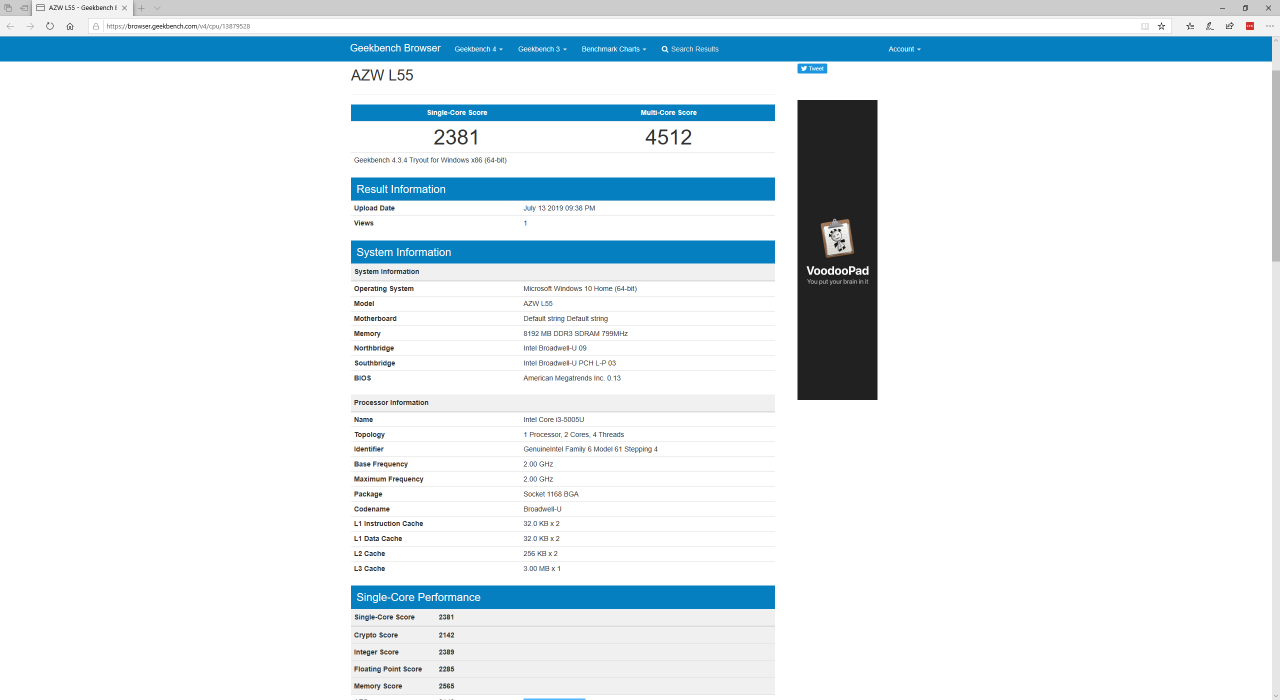This screenshot has width=1280, height=700.
Task: Click the Intel Broadwell-U PCH L-P 03 value
Action: point(570,363)
